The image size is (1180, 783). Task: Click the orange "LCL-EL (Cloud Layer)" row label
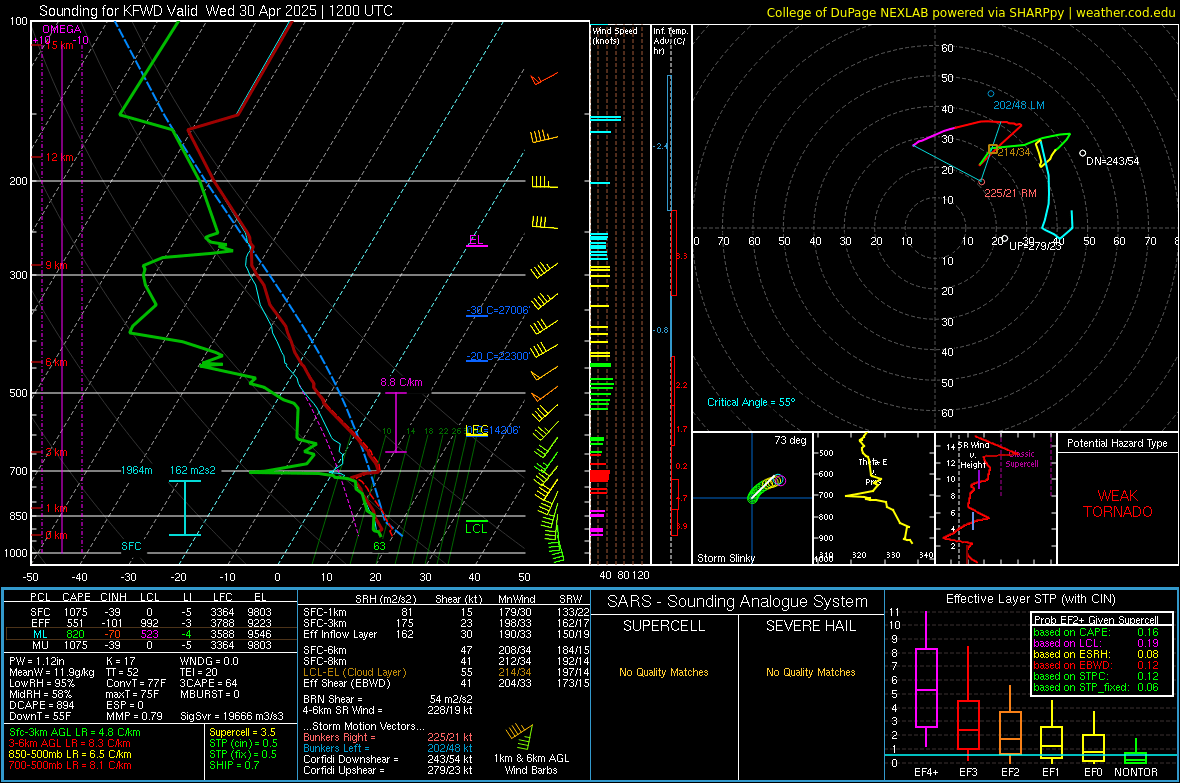tap(354, 672)
